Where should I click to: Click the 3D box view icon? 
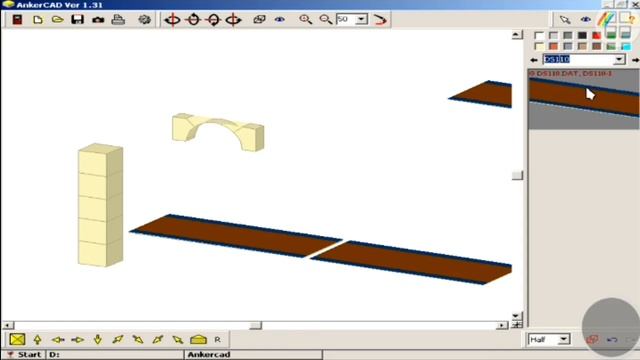[x=259, y=19]
